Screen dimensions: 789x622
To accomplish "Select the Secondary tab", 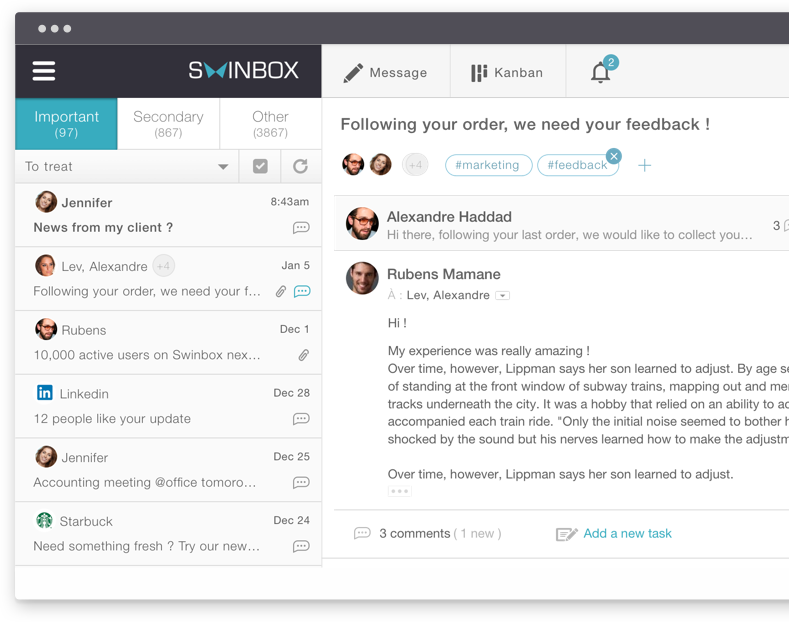I will tap(169, 124).
